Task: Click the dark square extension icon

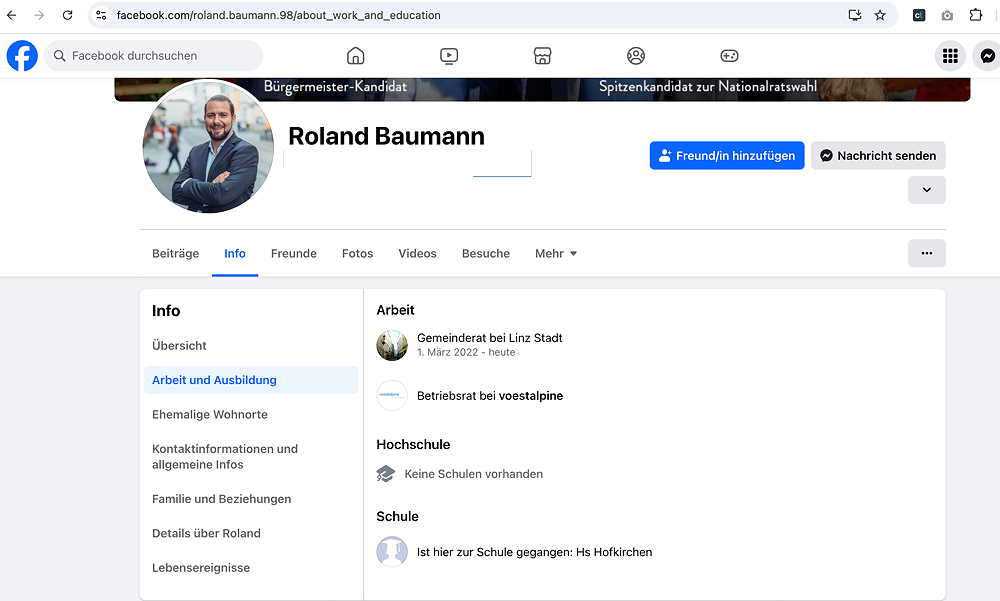Action: pos(919,15)
